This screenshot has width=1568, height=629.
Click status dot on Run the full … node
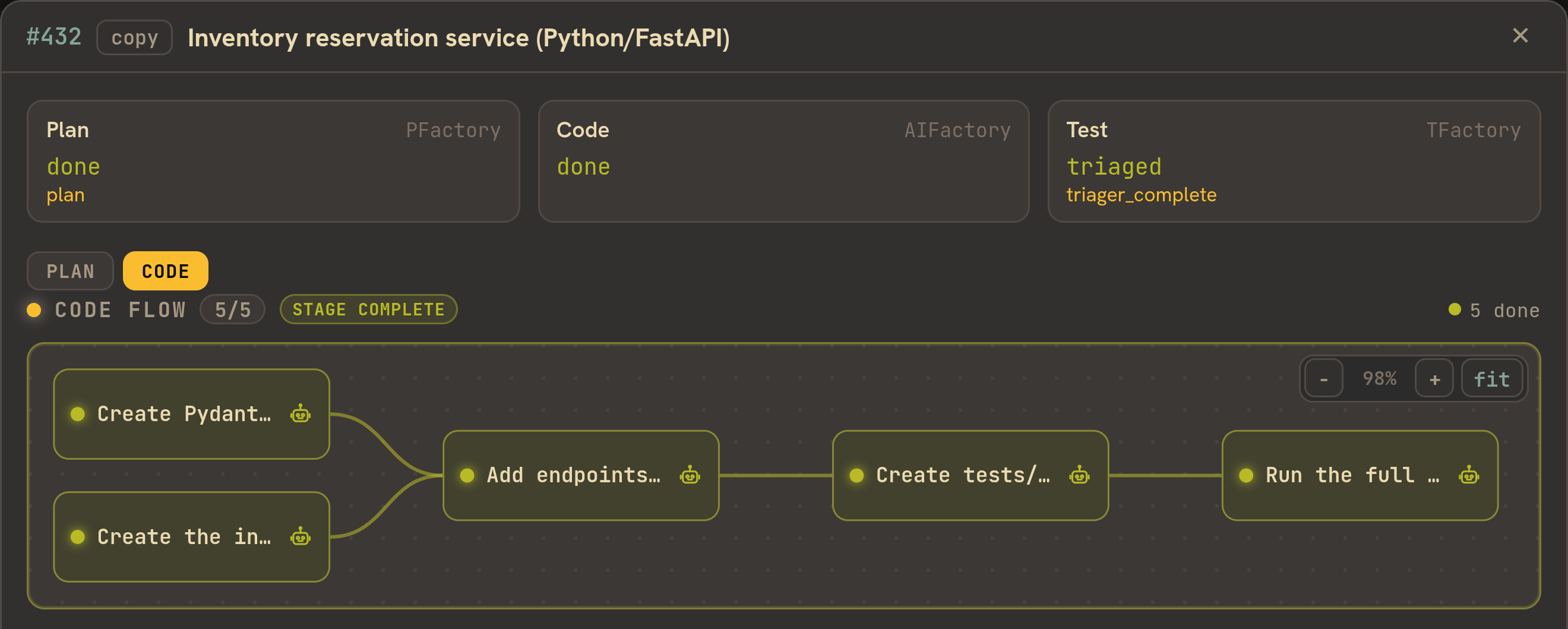point(1246,476)
